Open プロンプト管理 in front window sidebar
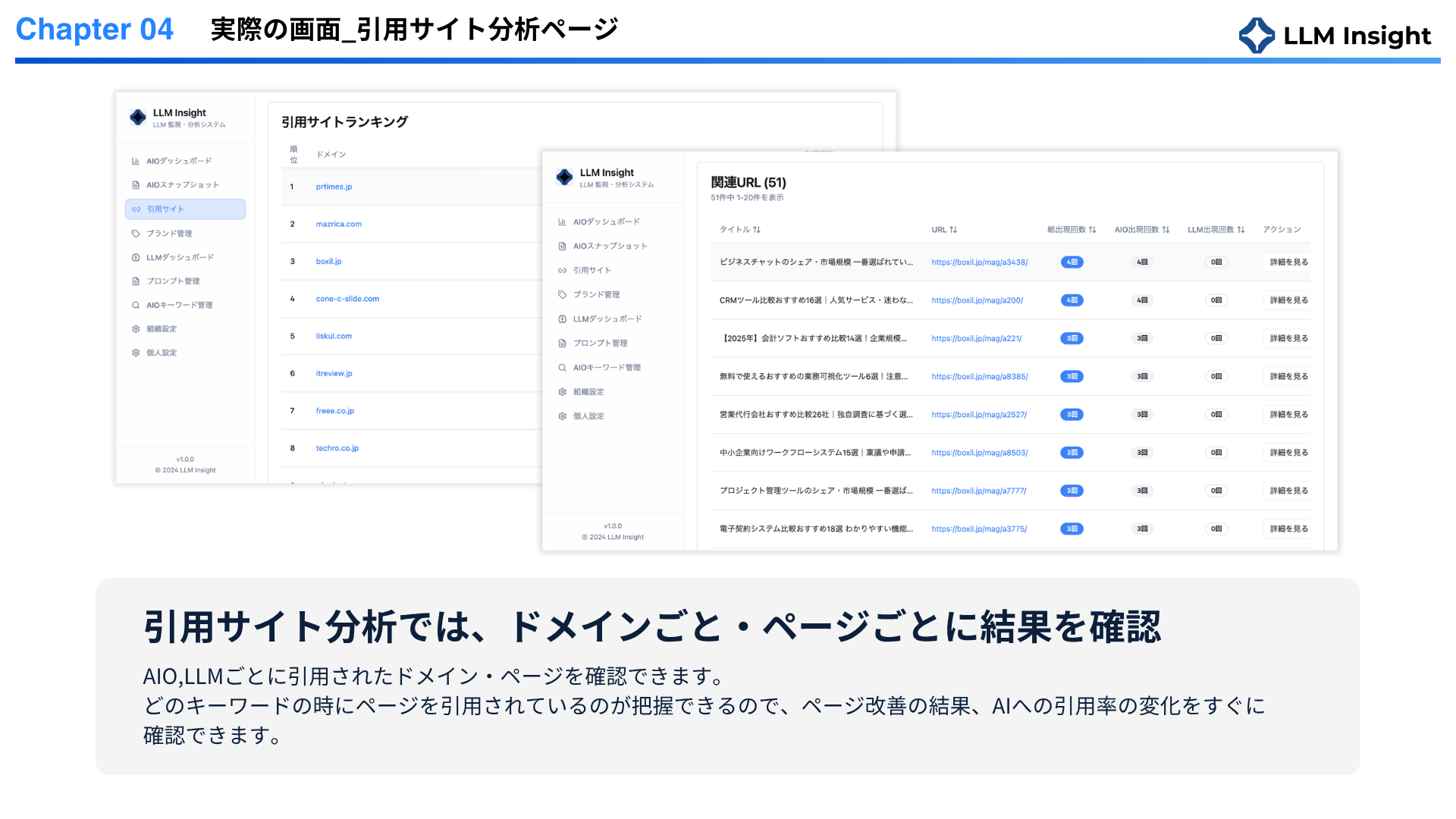Viewport: 1456px width, 819px height. click(x=601, y=344)
